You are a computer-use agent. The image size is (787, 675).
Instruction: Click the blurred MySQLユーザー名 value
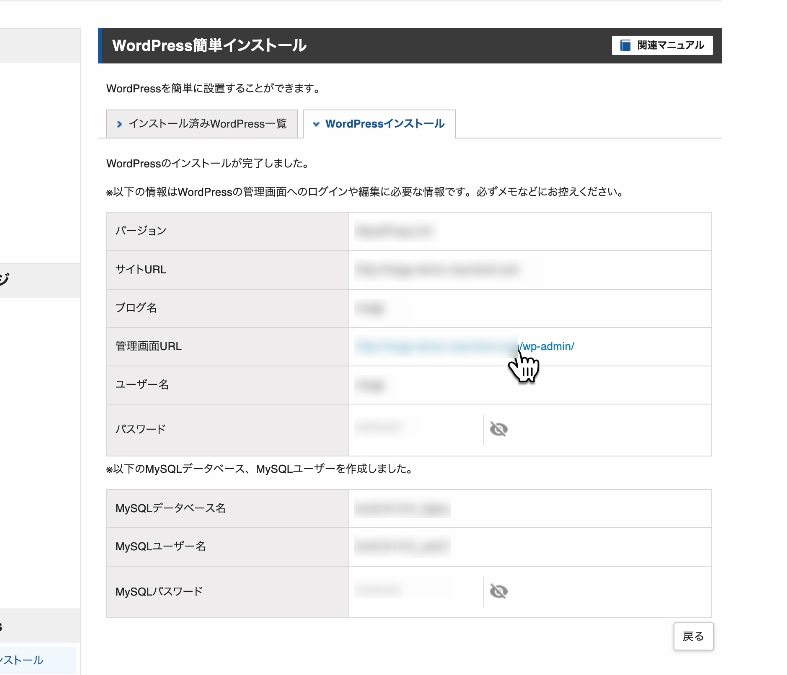(x=402, y=547)
